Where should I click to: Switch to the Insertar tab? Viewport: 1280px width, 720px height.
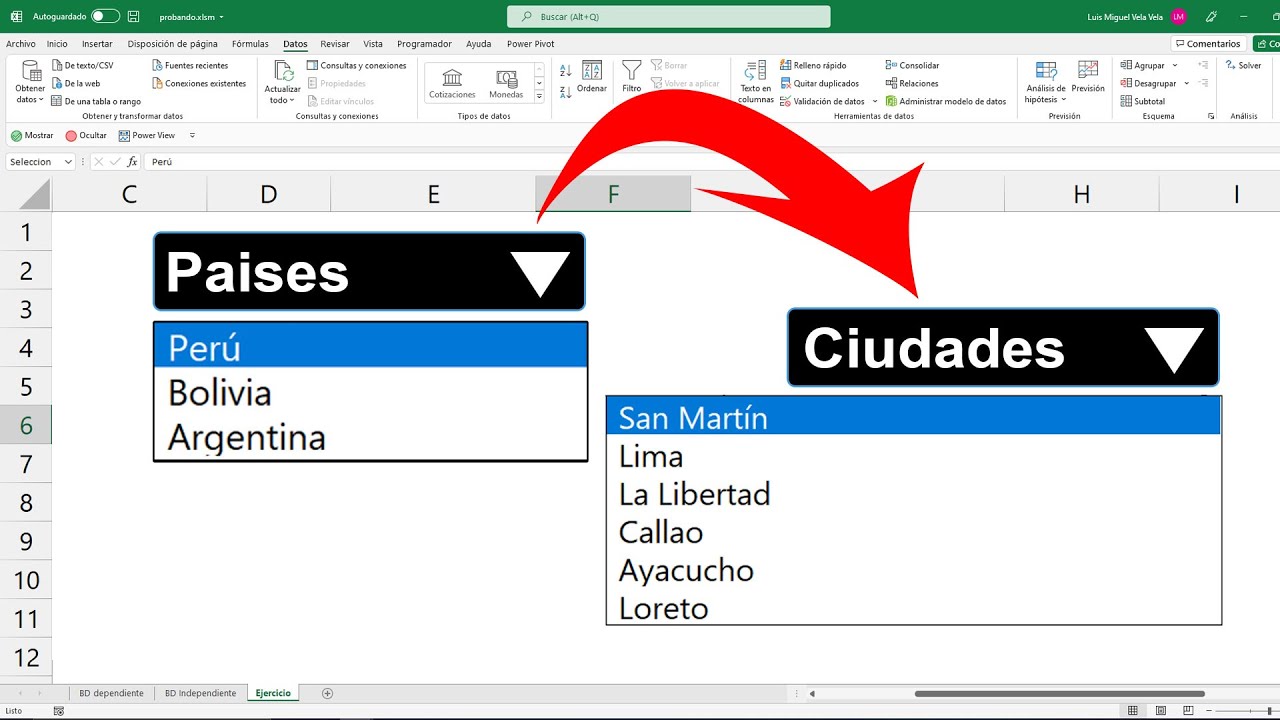[97, 44]
